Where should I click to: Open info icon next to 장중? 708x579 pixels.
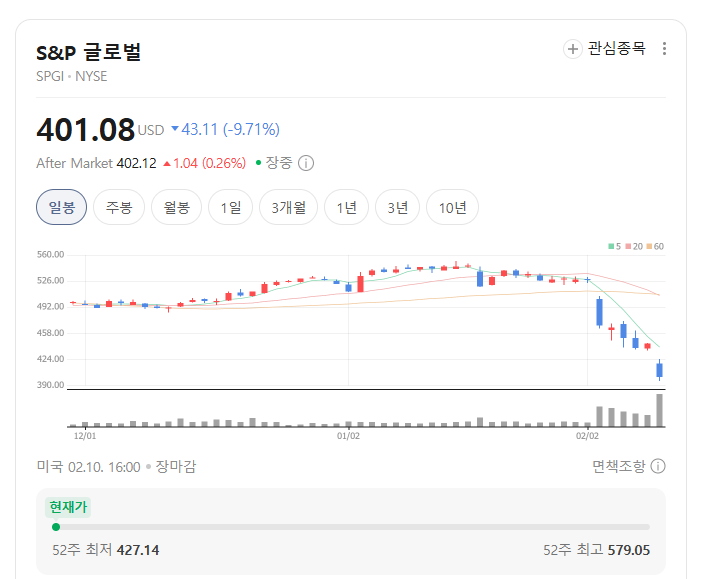(306, 163)
